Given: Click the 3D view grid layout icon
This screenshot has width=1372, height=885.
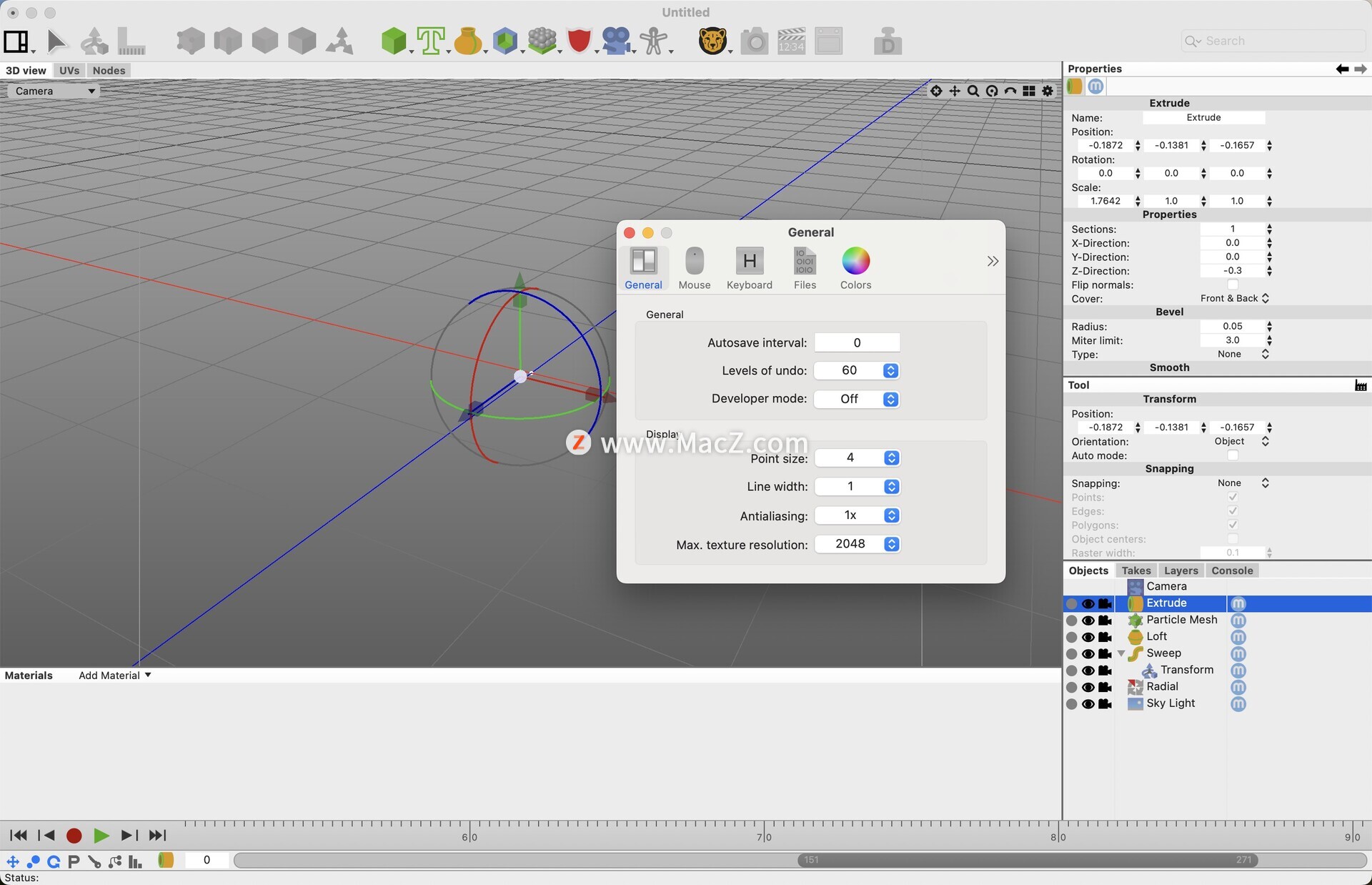Looking at the screenshot, I should (1029, 91).
